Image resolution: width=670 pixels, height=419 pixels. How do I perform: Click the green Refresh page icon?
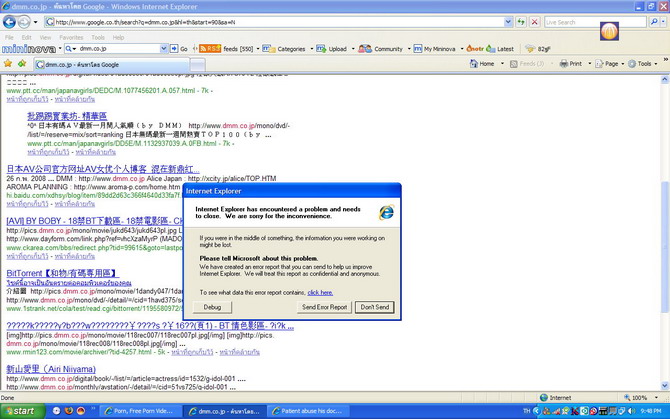tap(521, 22)
